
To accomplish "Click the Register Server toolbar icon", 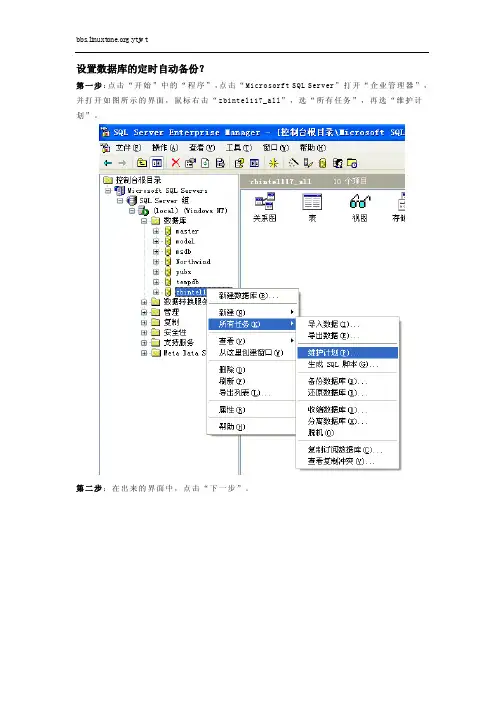I will [308, 163].
